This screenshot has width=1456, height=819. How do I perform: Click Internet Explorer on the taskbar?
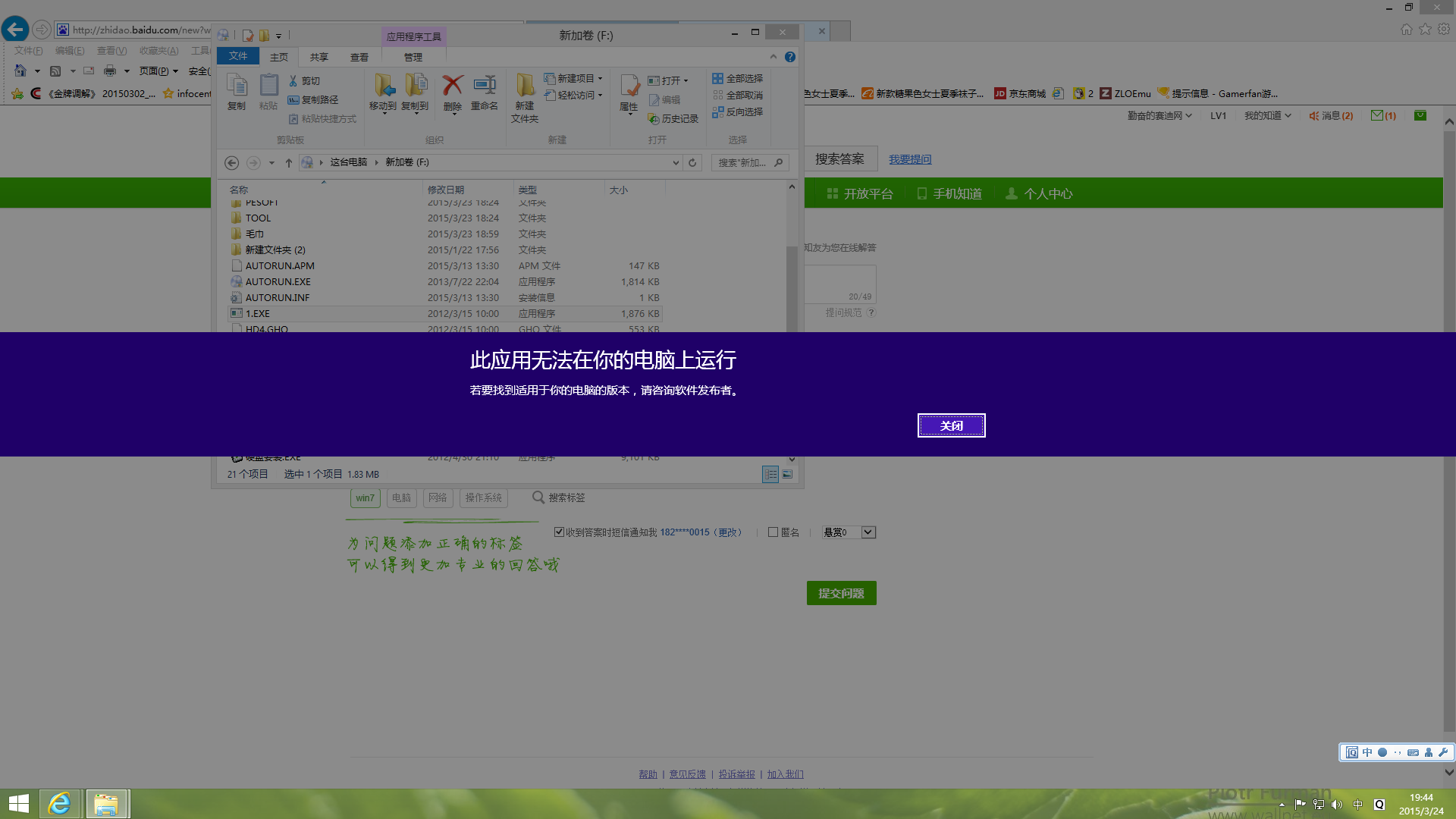click(59, 804)
